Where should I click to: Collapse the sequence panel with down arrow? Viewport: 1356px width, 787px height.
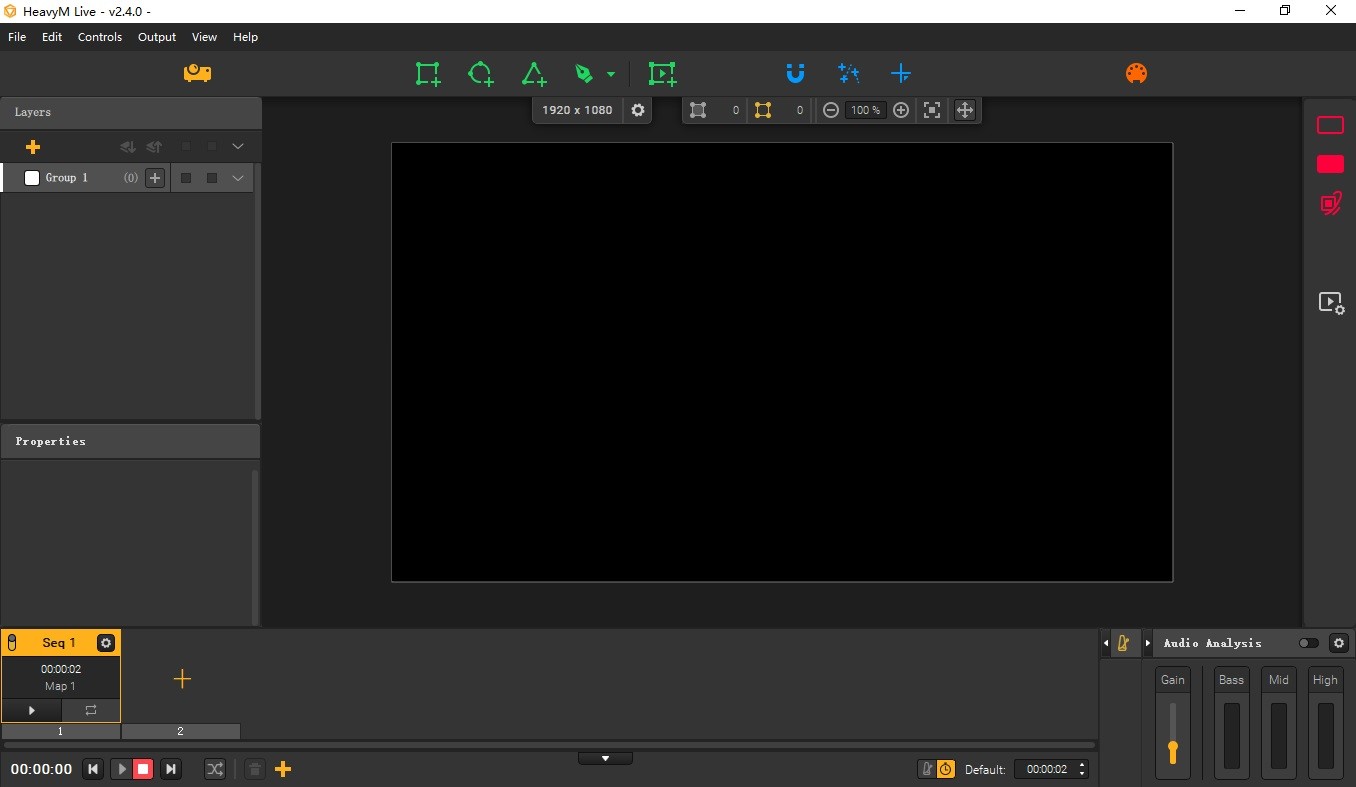pyautogui.click(x=605, y=758)
